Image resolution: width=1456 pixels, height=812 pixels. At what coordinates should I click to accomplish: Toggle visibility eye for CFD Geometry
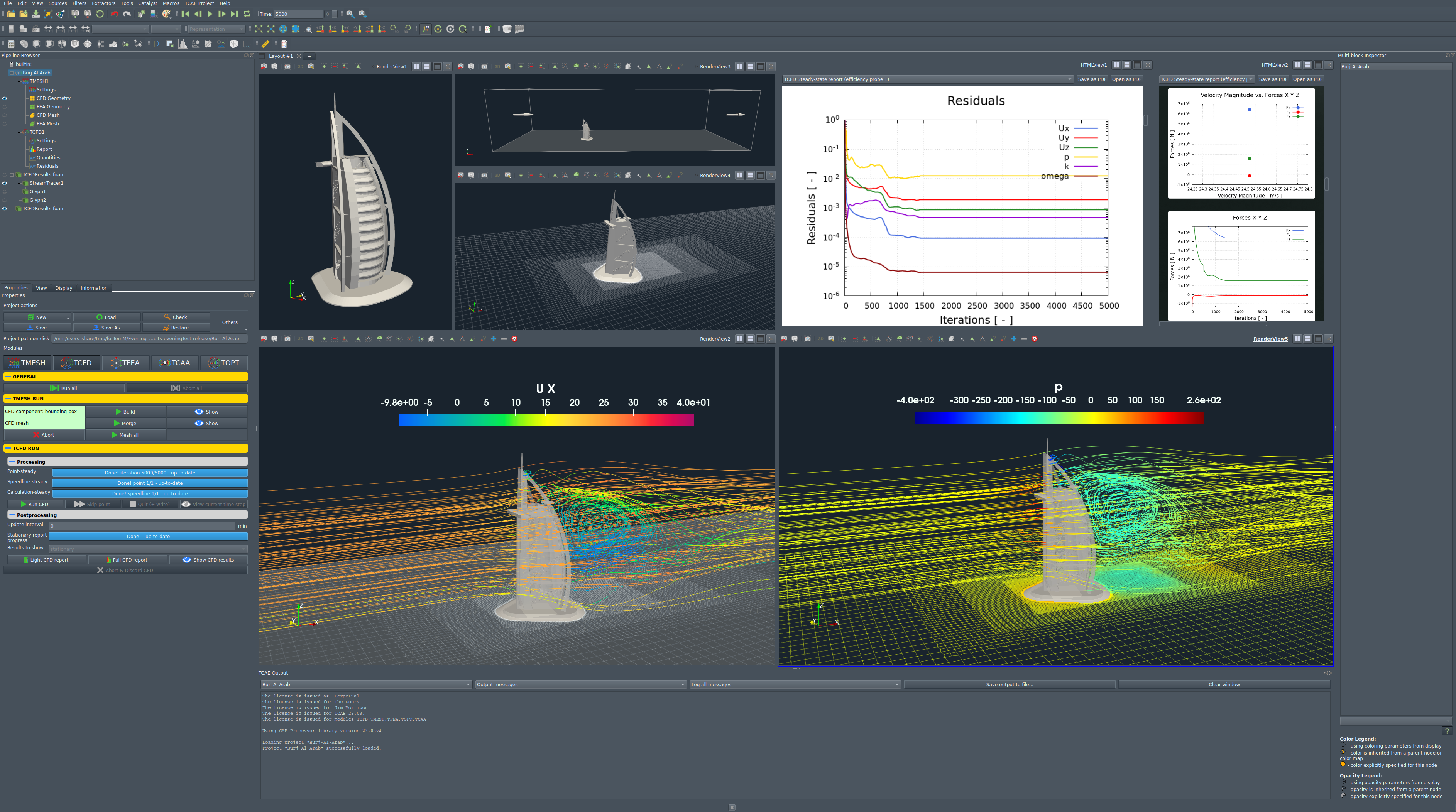[5, 98]
